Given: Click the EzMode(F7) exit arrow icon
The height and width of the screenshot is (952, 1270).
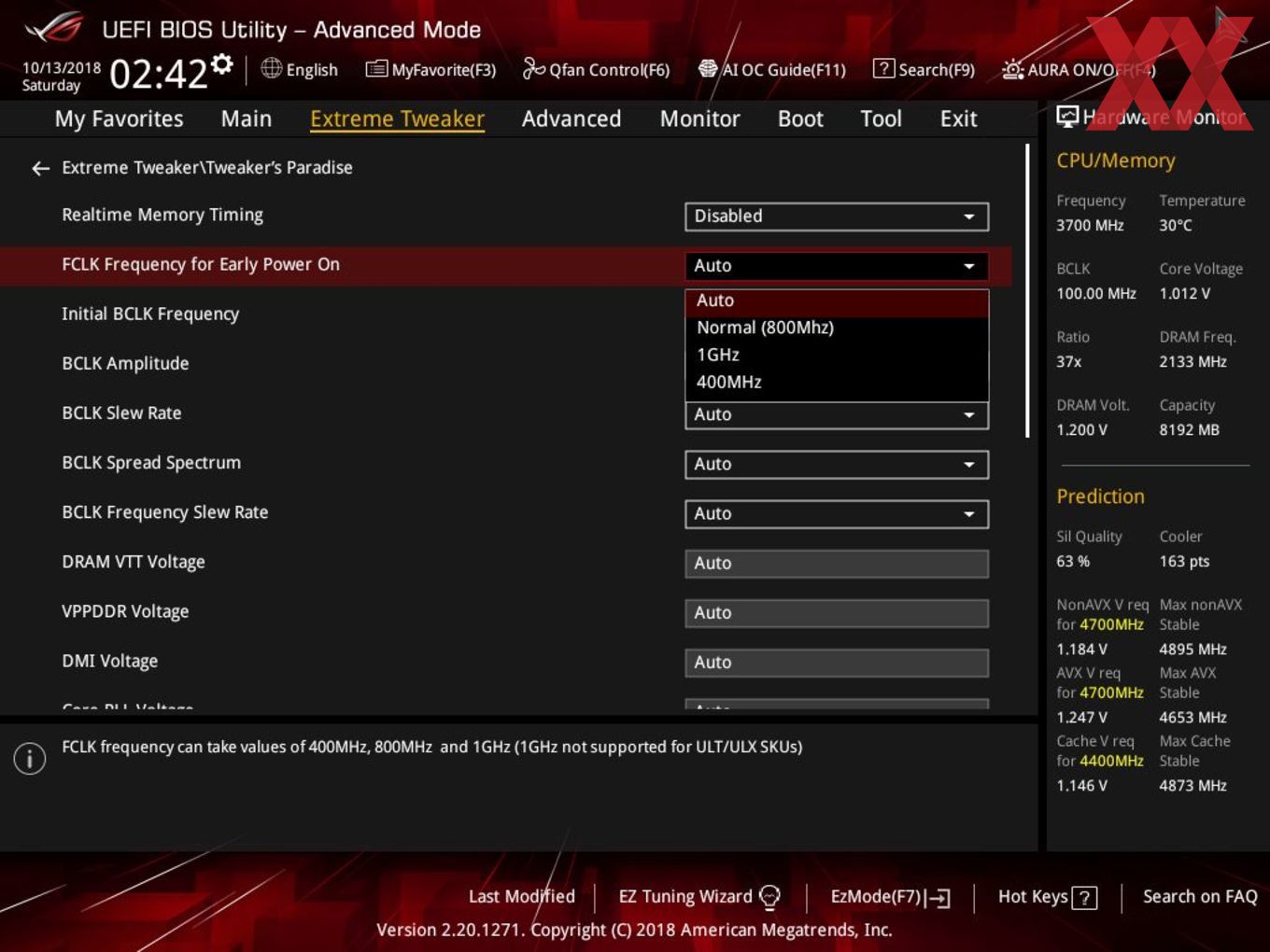Looking at the screenshot, I should click(939, 898).
